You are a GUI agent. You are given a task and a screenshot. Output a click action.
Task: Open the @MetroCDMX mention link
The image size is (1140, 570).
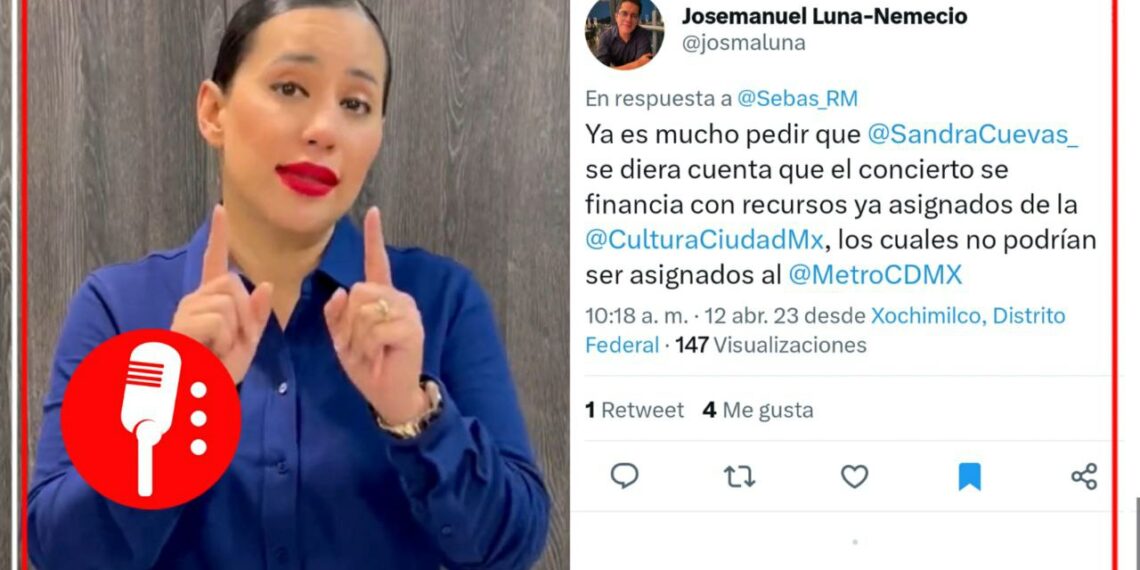click(875, 275)
